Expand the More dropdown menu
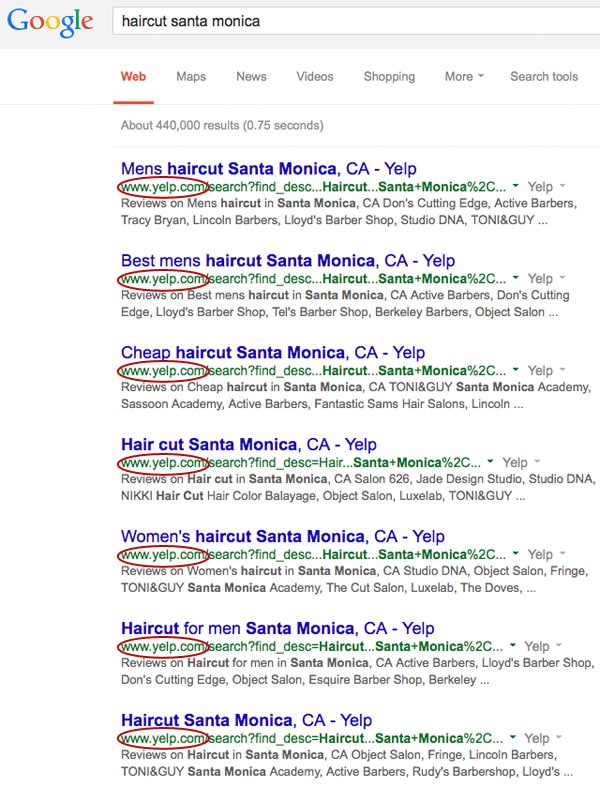The image size is (600, 787). coord(464,77)
